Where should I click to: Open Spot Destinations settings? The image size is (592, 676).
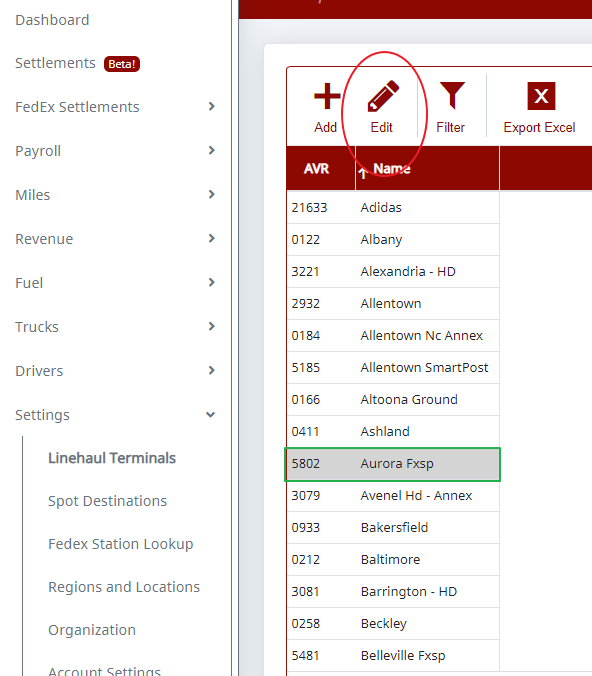pos(107,501)
